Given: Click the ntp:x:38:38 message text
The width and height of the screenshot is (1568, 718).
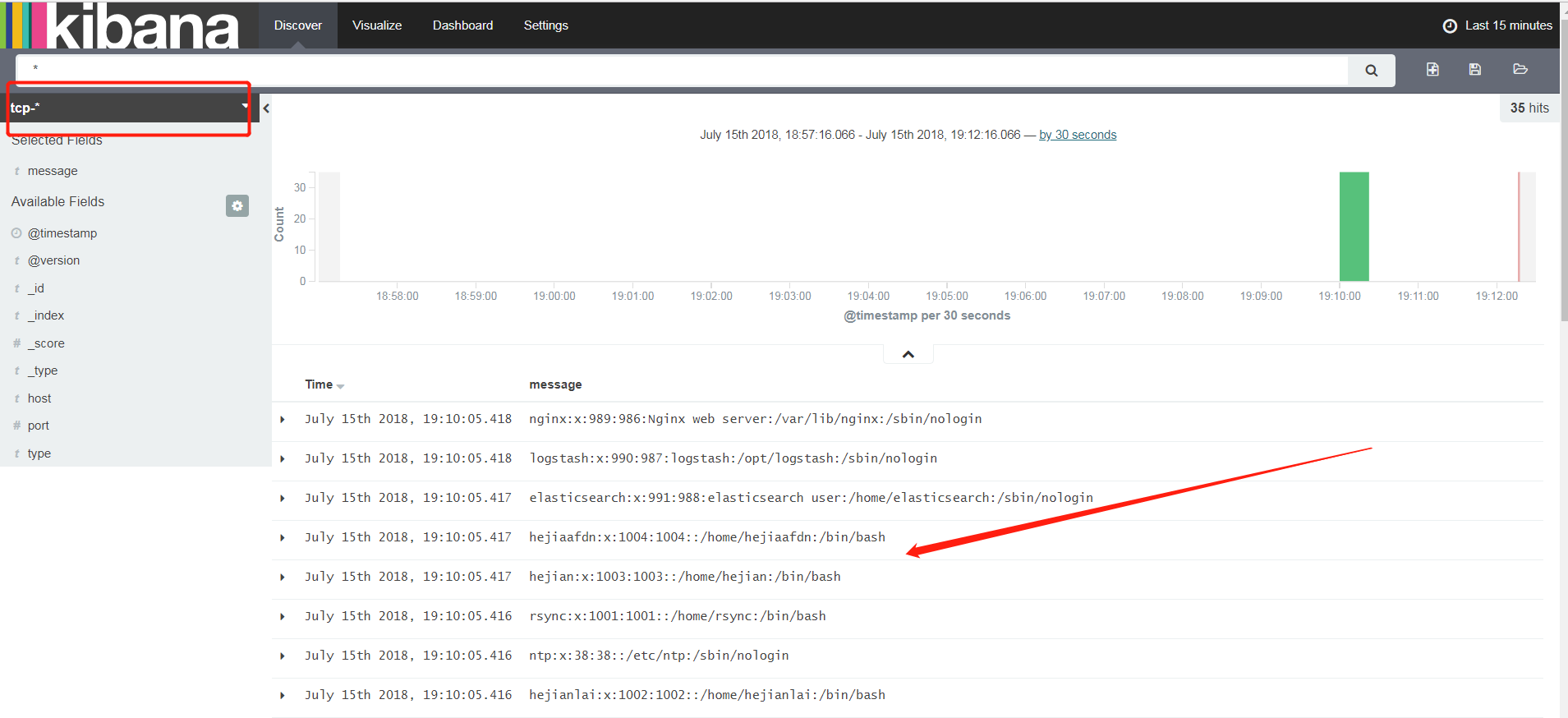Looking at the screenshot, I should click(x=659, y=656).
